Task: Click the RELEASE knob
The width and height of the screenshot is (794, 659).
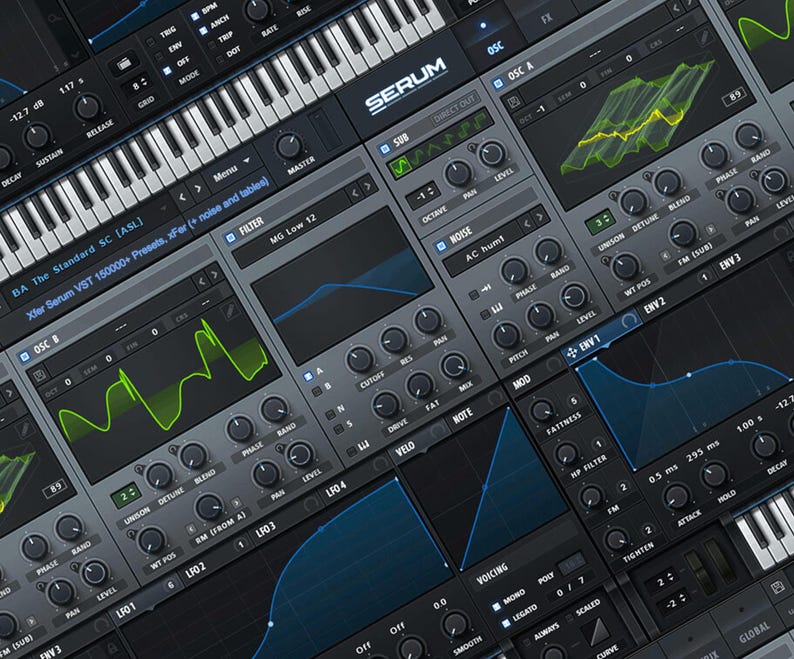Action: pos(87,107)
